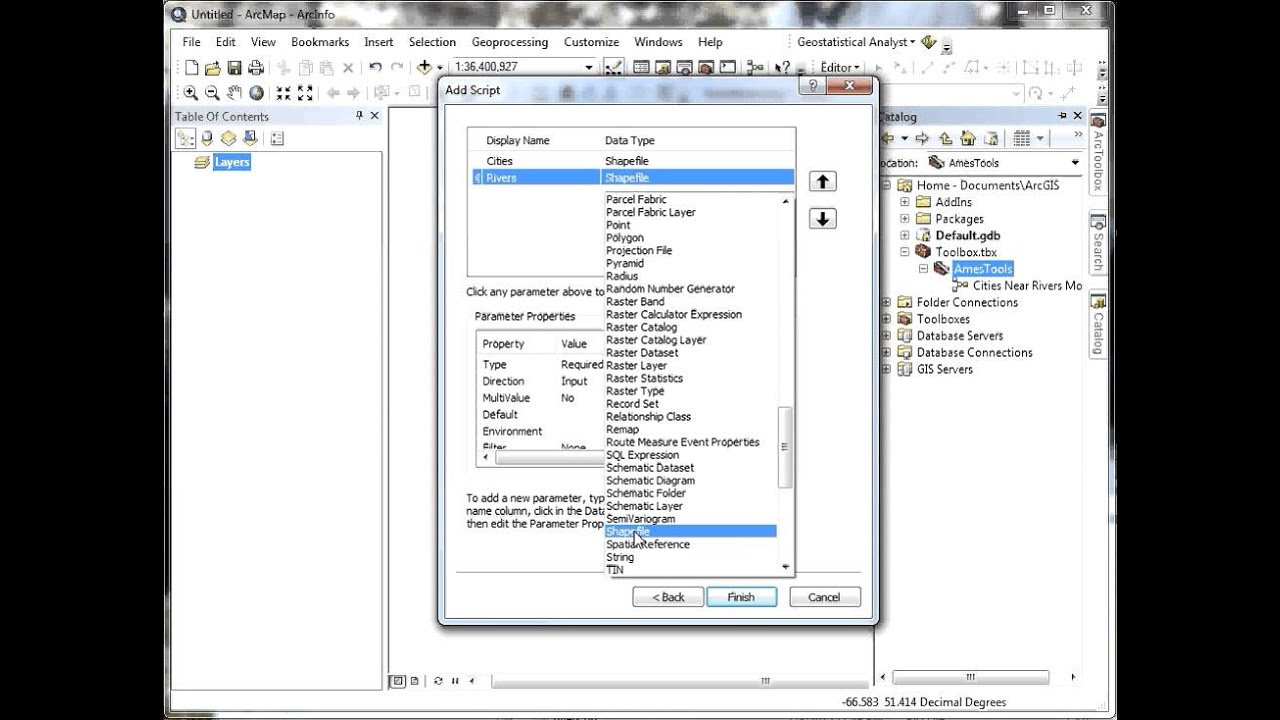Open the Geostatistical Analyst dropdown
1280x720 pixels.
pos(855,42)
